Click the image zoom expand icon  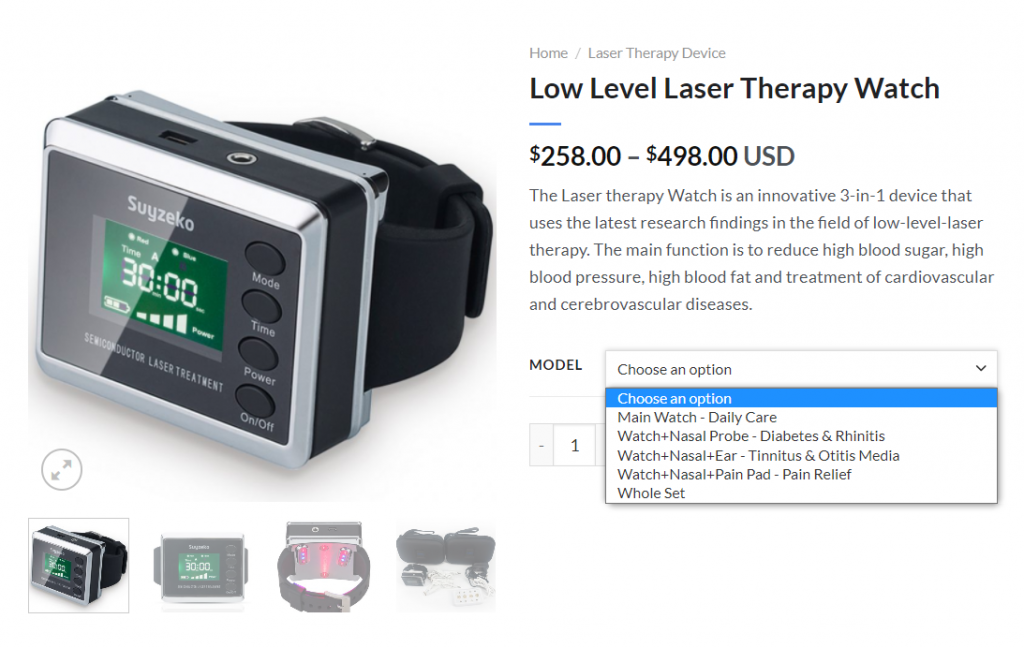(x=61, y=469)
